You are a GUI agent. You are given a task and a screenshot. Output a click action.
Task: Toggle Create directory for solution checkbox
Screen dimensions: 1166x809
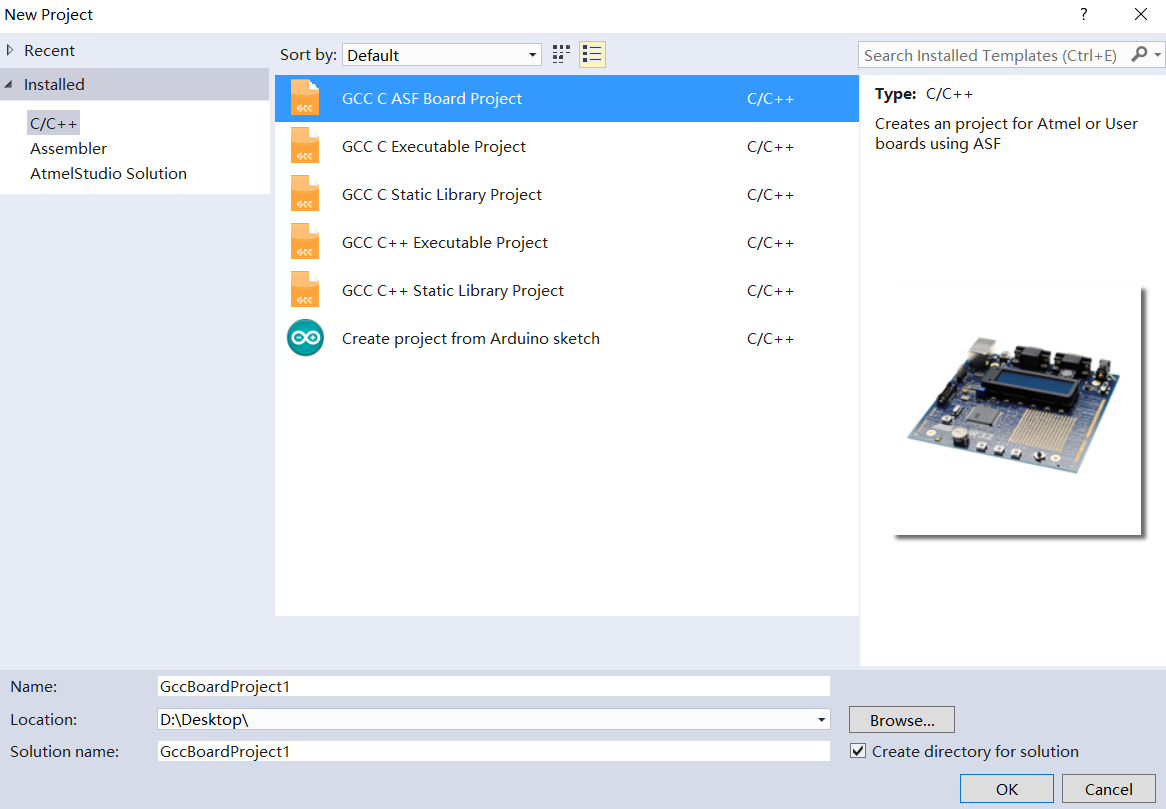pos(858,751)
